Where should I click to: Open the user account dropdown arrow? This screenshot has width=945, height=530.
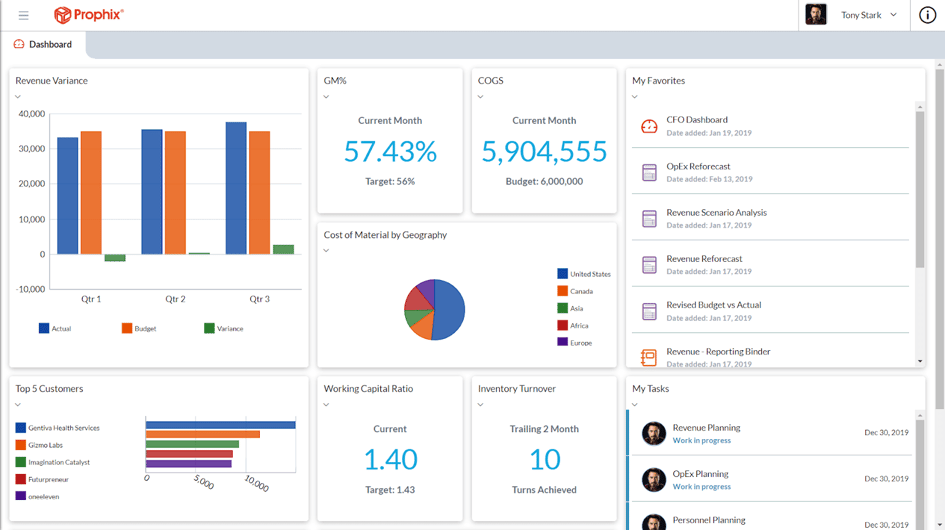(x=893, y=15)
